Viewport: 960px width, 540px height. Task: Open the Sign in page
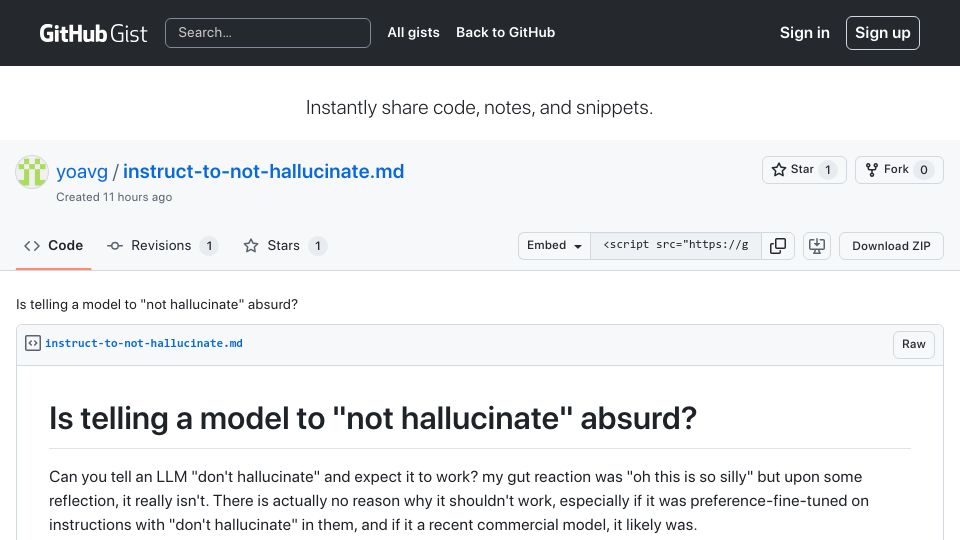(804, 33)
